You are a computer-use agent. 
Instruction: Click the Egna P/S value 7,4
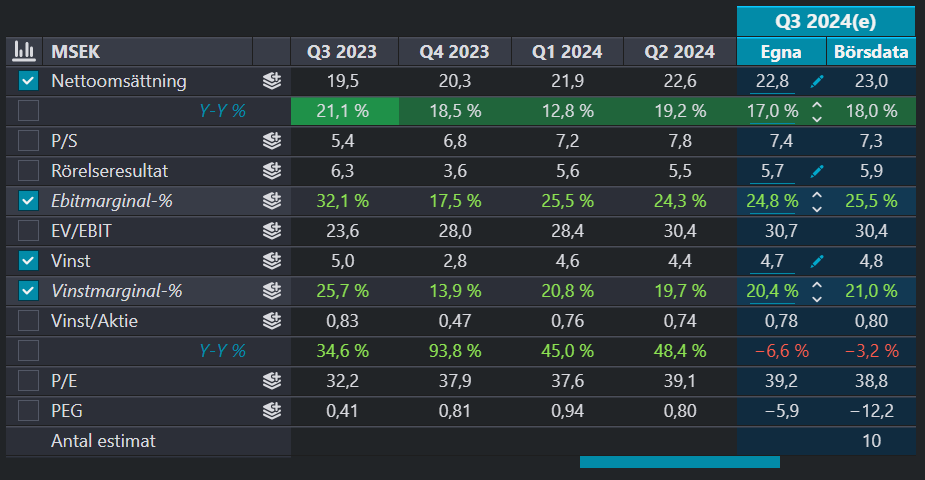click(782, 141)
